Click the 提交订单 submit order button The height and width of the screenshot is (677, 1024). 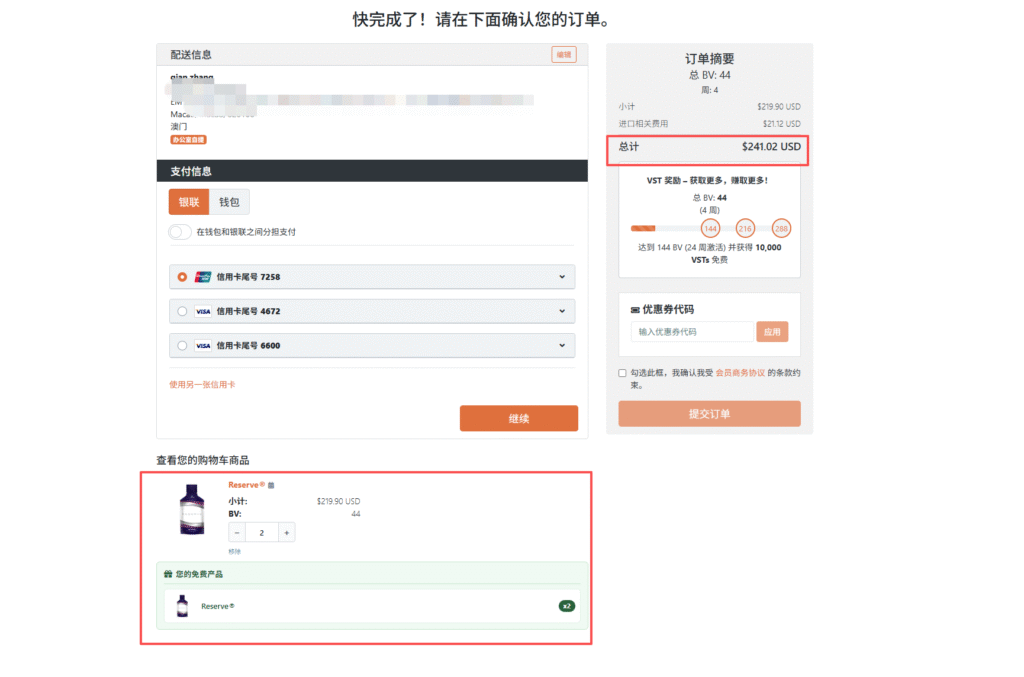pos(709,413)
